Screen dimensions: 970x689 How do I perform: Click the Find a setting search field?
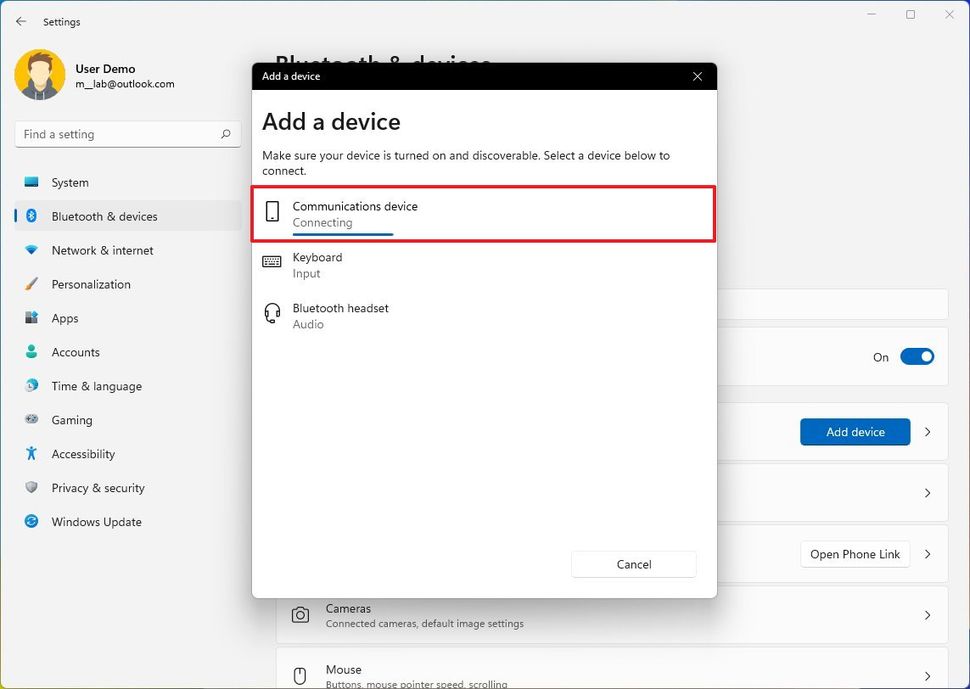[127, 133]
